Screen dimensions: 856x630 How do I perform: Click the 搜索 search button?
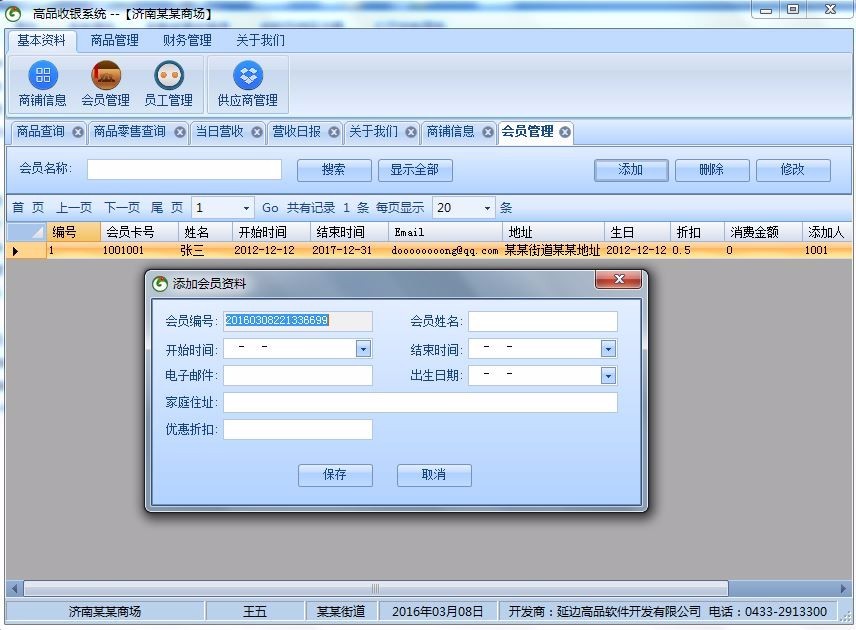[334, 170]
